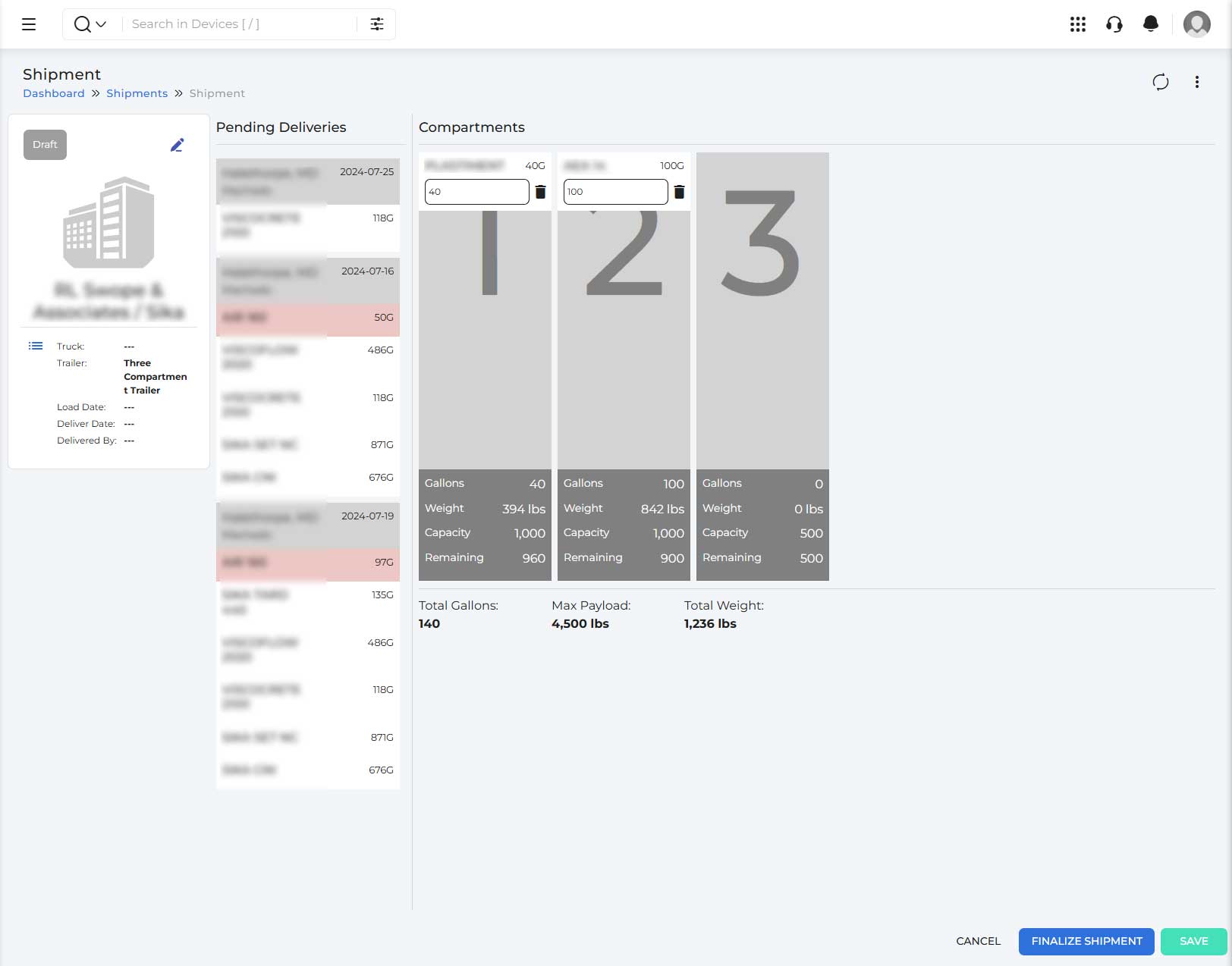This screenshot has height=966, width=1232.
Task: Click the company building placeholder image
Action: pyautogui.click(x=108, y=222)
